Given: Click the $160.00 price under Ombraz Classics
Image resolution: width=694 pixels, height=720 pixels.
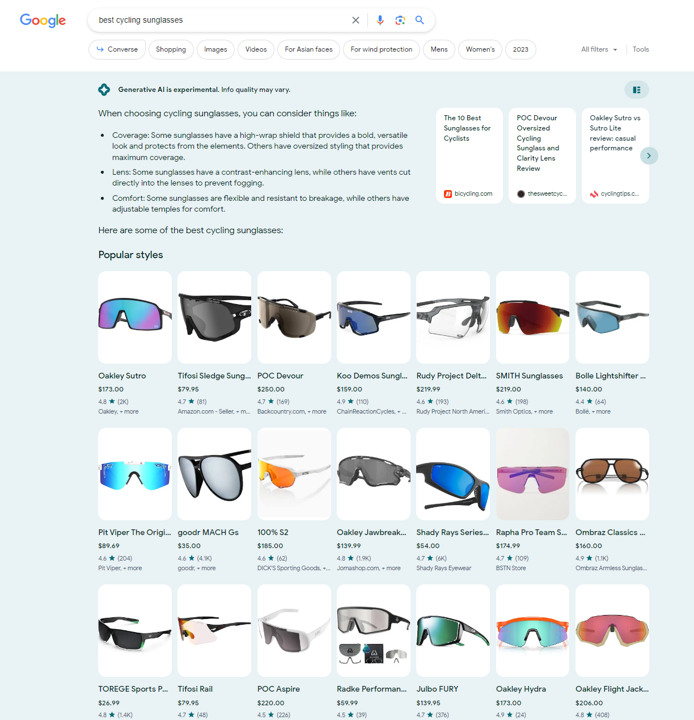Looking at the screenshot, I should click(x=589, y=546).
